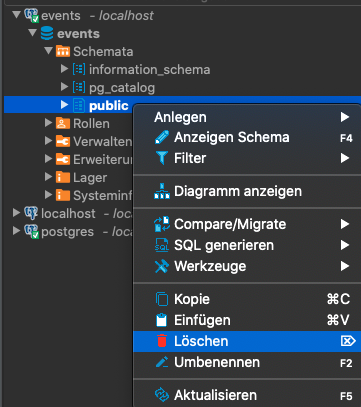Select the pg_catalog schema
This screenshot has width=361, height=407.
(x=122, y=88)
